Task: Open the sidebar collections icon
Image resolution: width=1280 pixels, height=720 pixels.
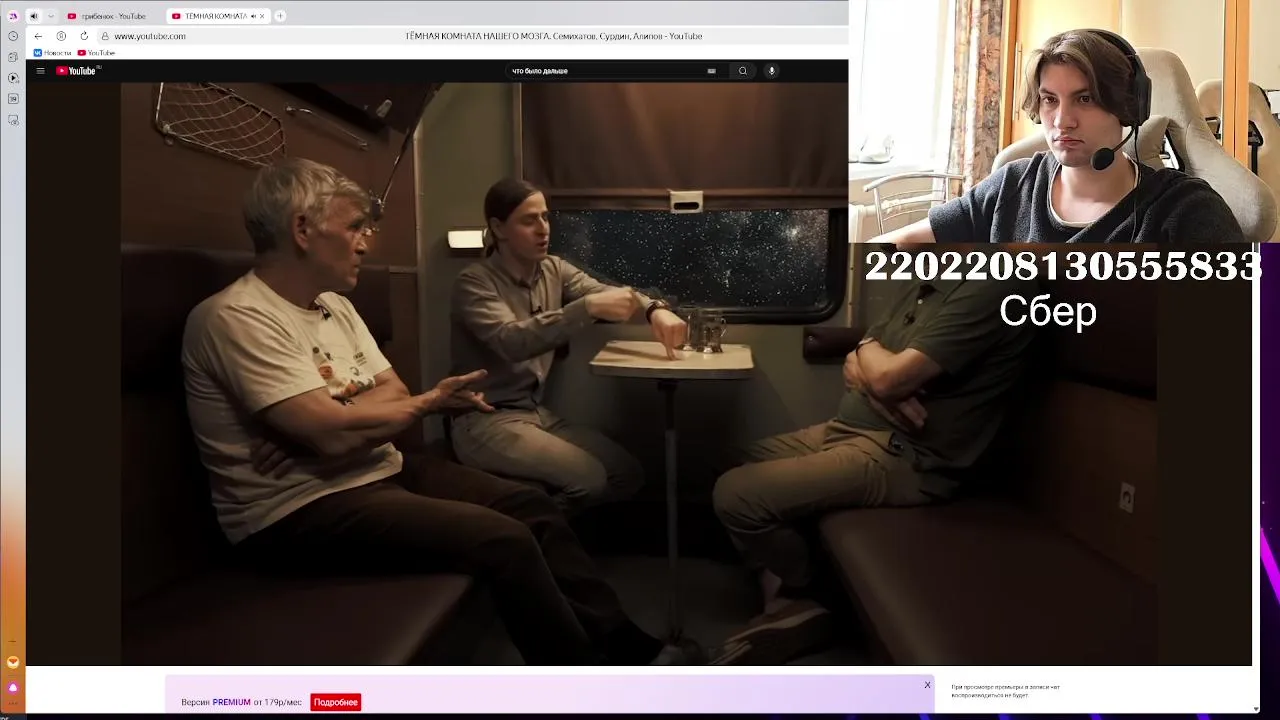Action: click(13, 57)
